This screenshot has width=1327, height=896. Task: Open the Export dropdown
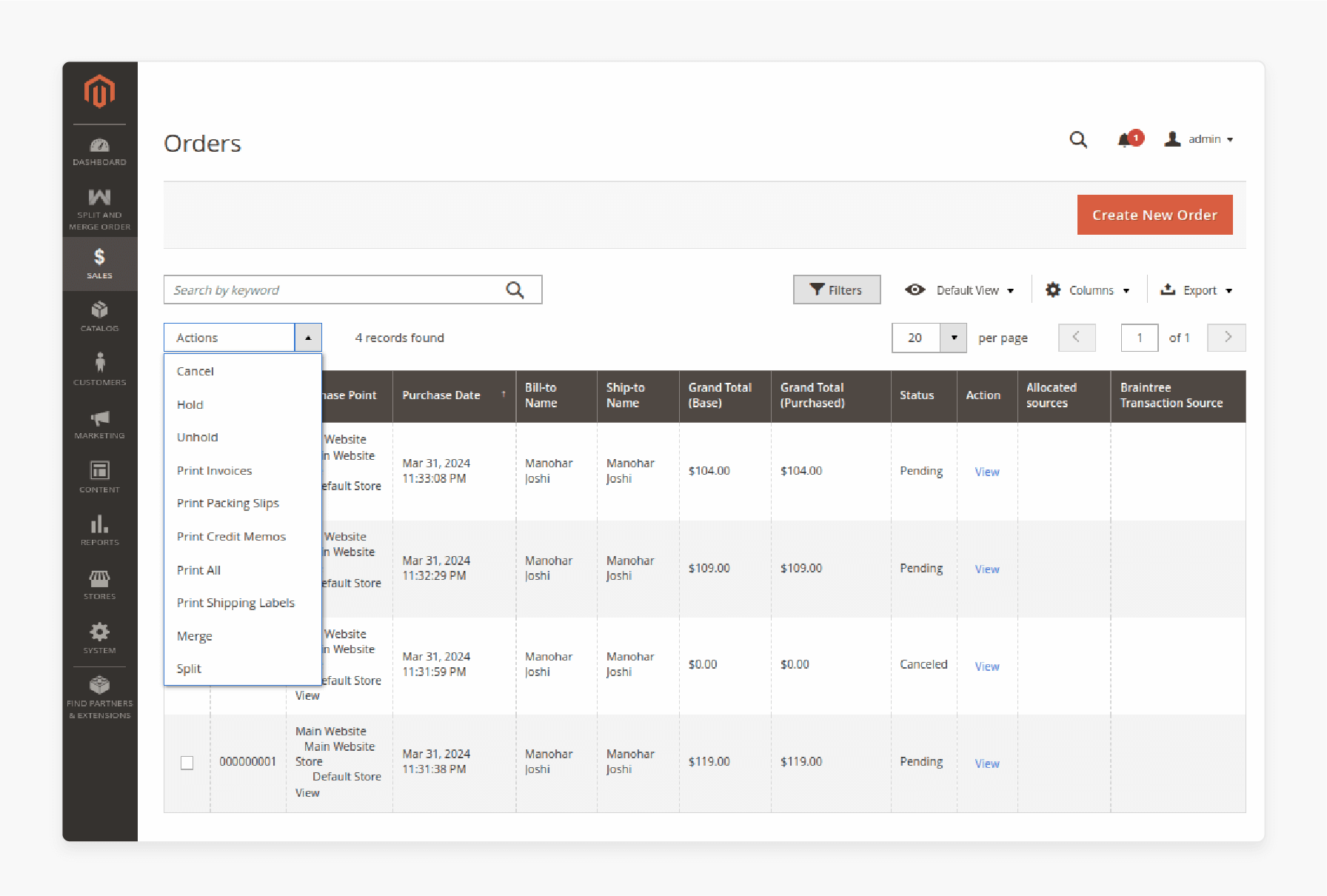click(x=1196, y=290)
